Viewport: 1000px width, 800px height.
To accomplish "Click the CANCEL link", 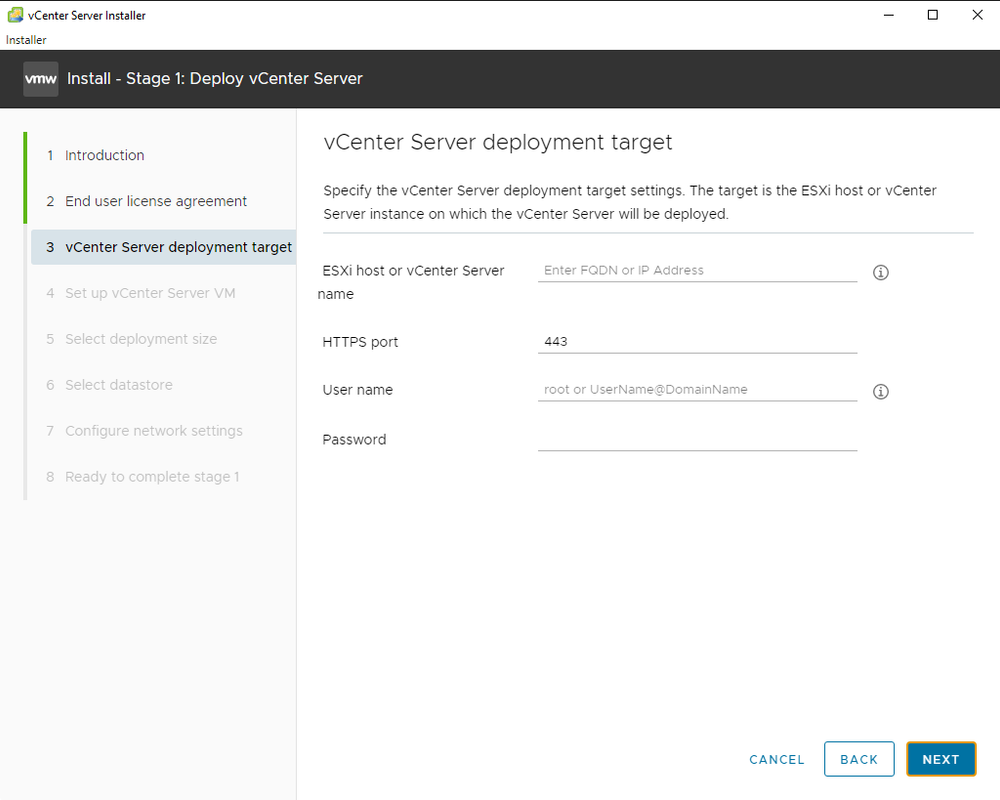I will 776,760.
